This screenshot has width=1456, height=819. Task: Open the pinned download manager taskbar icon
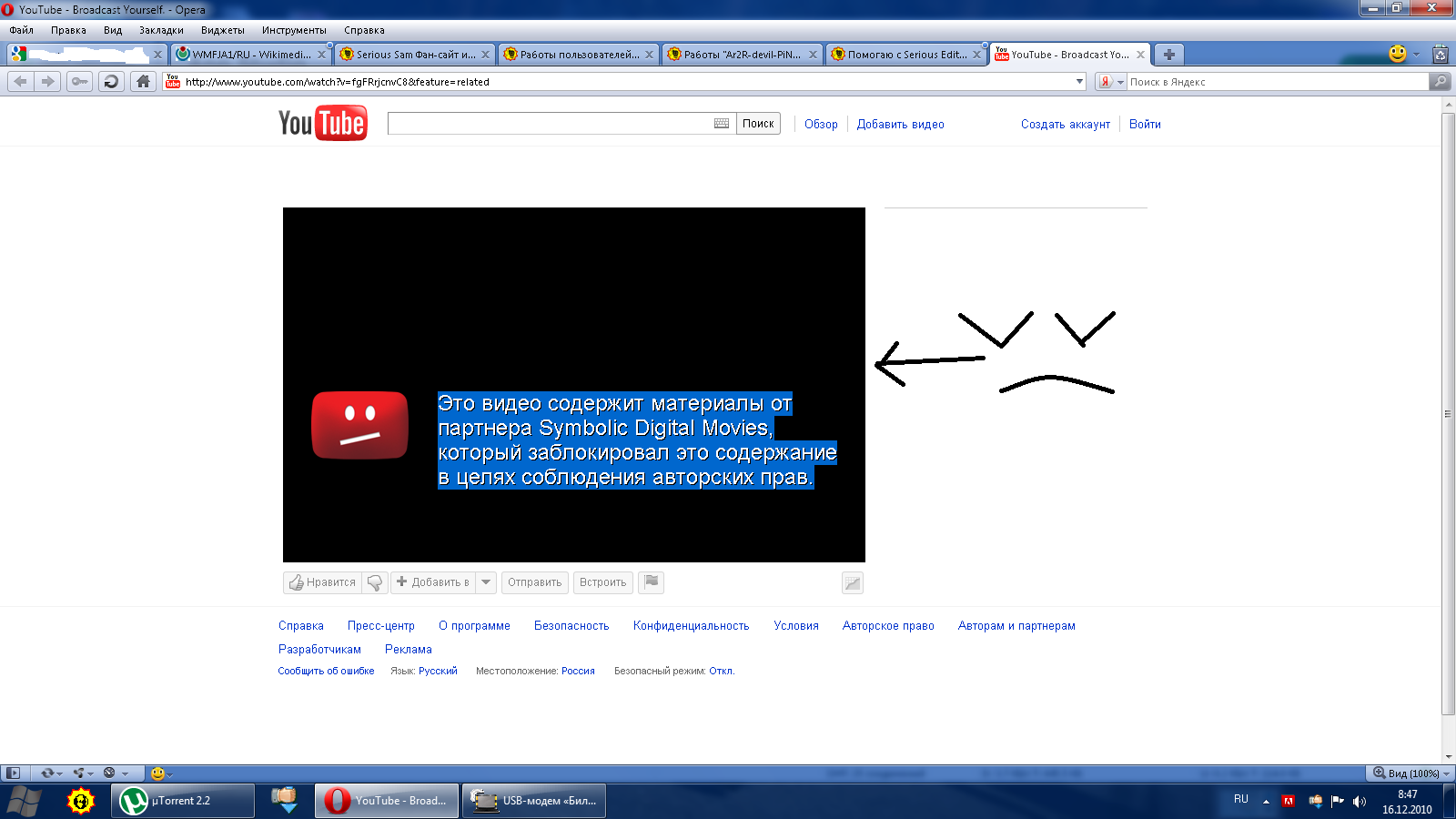point(285,801)
